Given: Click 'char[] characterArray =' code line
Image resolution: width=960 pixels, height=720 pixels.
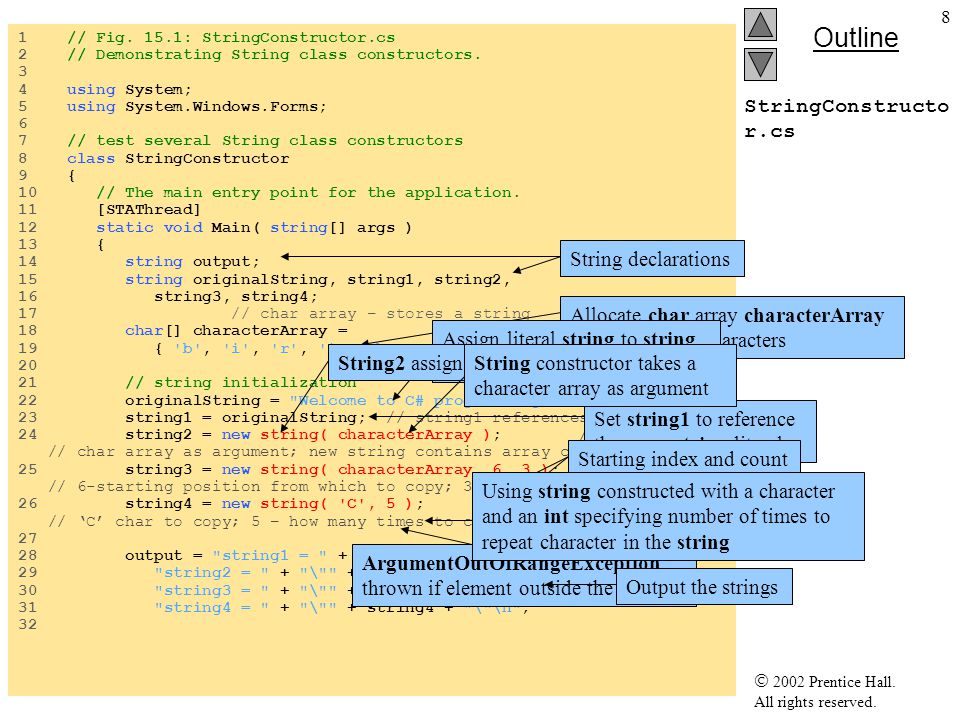Looking at the screenshot, I should pyautogui.click(x=236, y=331).
